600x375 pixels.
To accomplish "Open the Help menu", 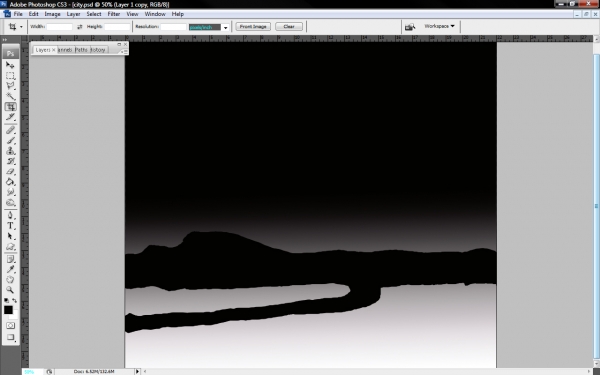I will [178, 14].
